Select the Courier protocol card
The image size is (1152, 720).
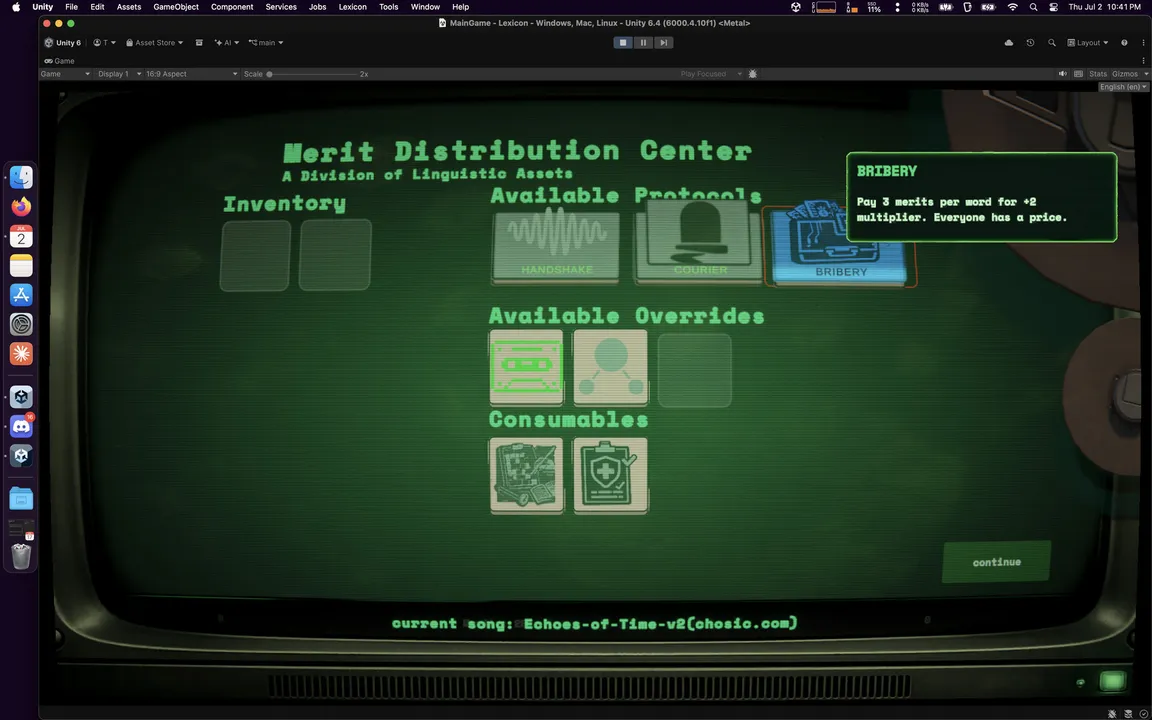(698, 242)
